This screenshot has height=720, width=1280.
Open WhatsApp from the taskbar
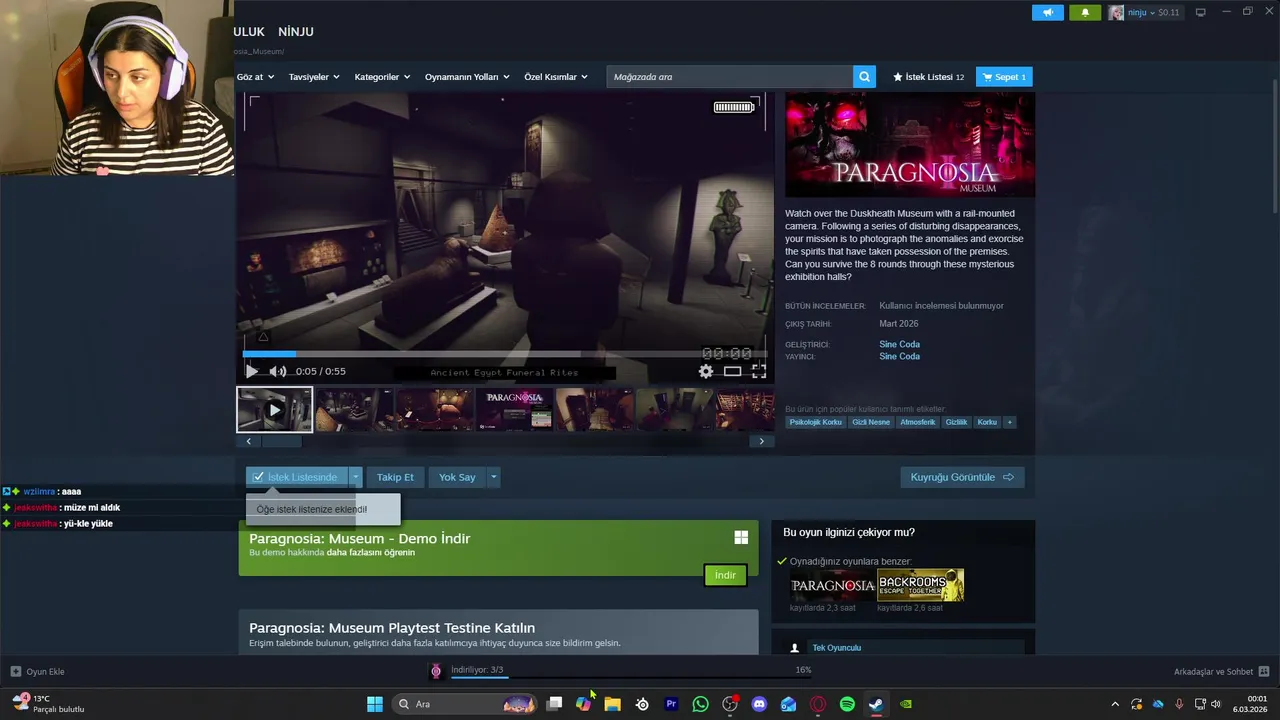(x=700, y=704)
